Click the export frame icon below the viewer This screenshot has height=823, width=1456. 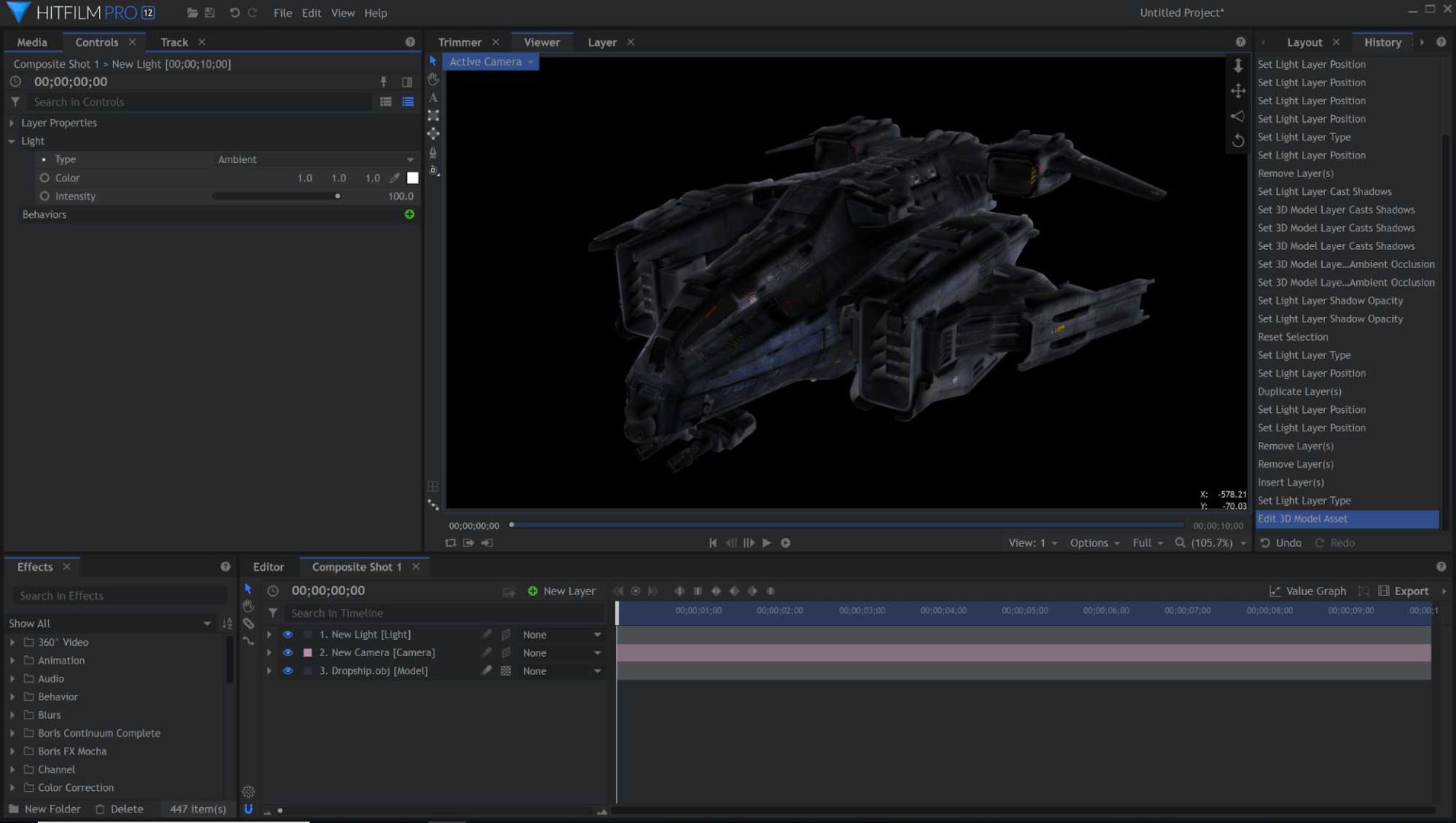click(469, 543)
